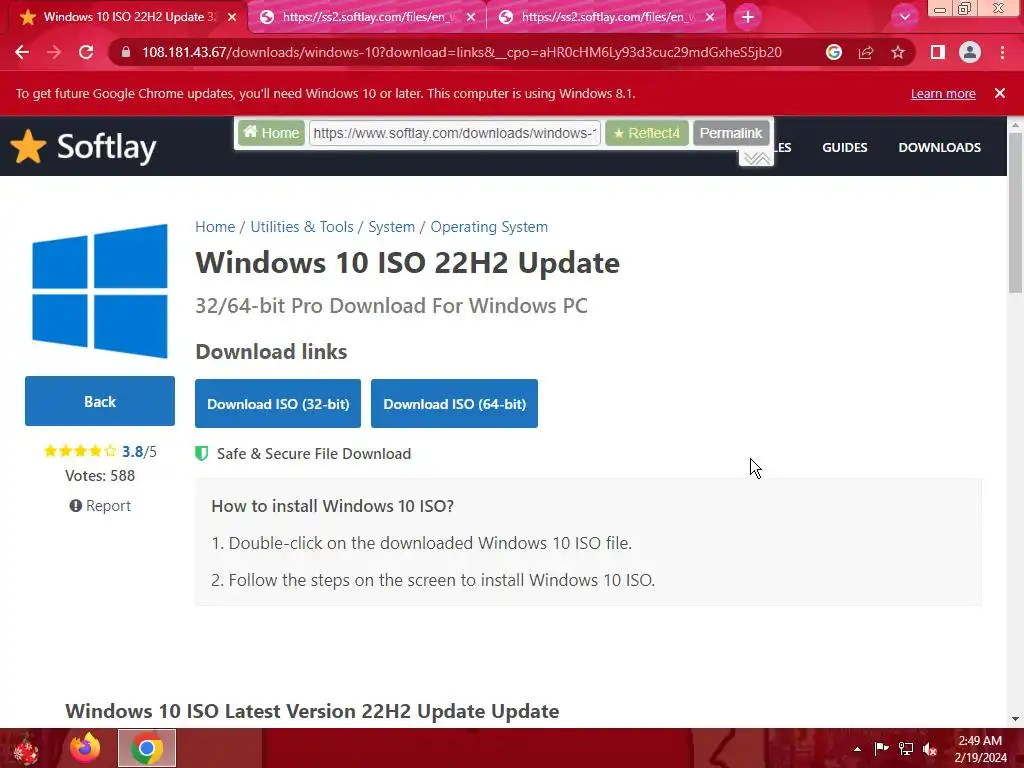Viewport: 1024px width, 768px height.
Task: Click the green shield secure icon
Action: [202, 453]
